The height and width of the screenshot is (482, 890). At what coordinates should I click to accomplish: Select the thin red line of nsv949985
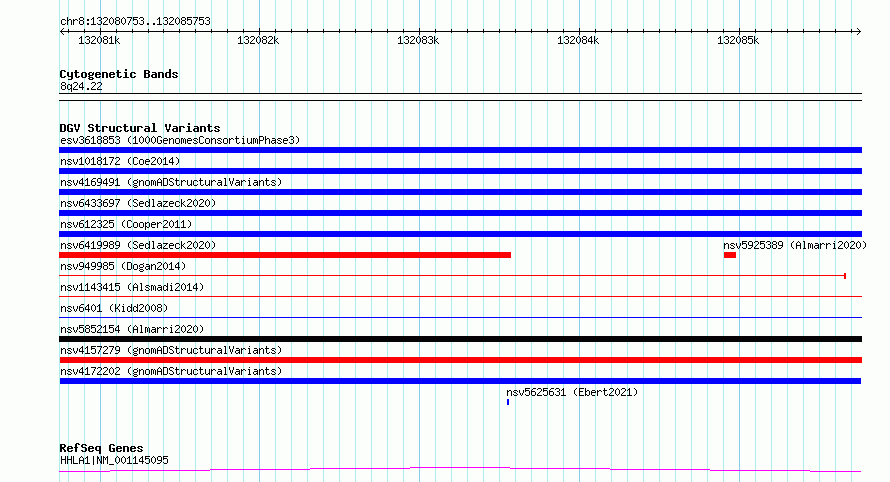tap(452, 276)
